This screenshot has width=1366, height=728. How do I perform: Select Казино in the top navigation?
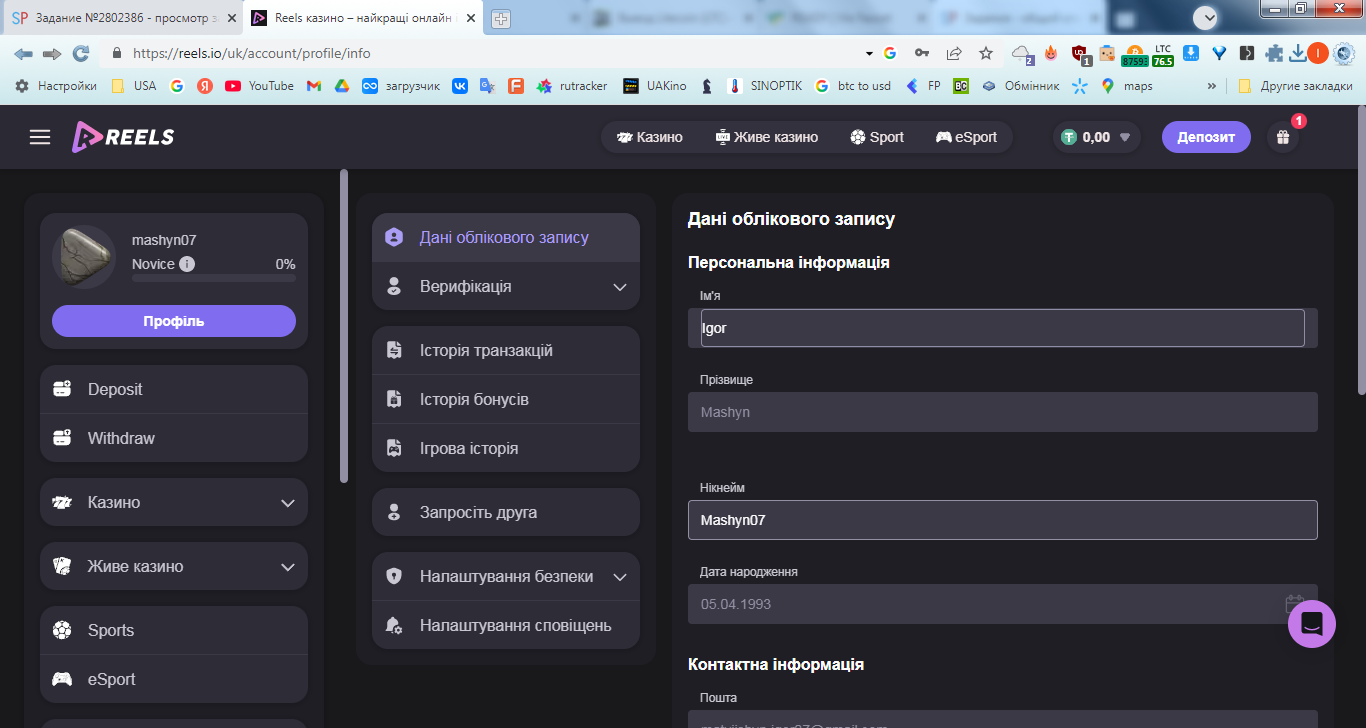[x=650, y=137]
